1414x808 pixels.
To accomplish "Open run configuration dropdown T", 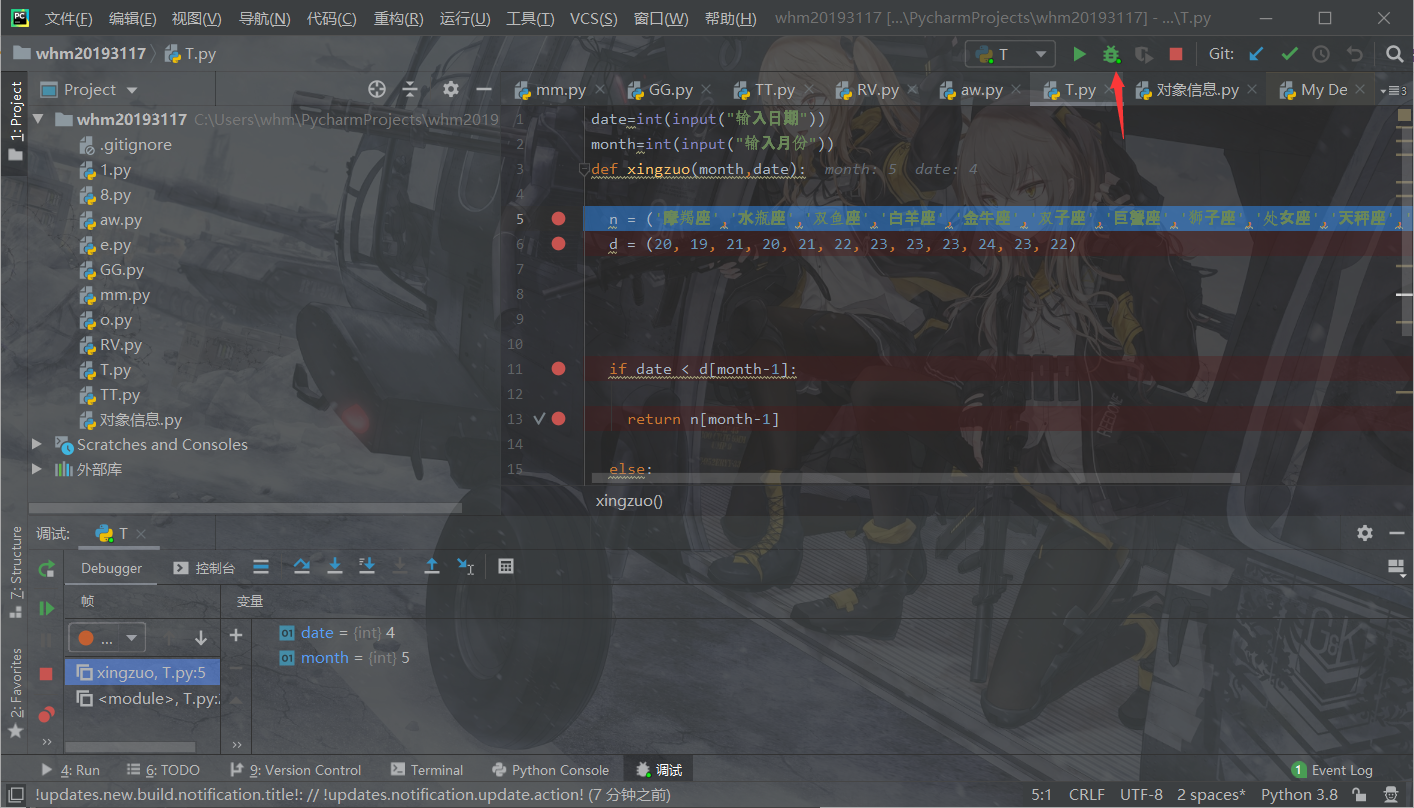I will (1010, 54).
